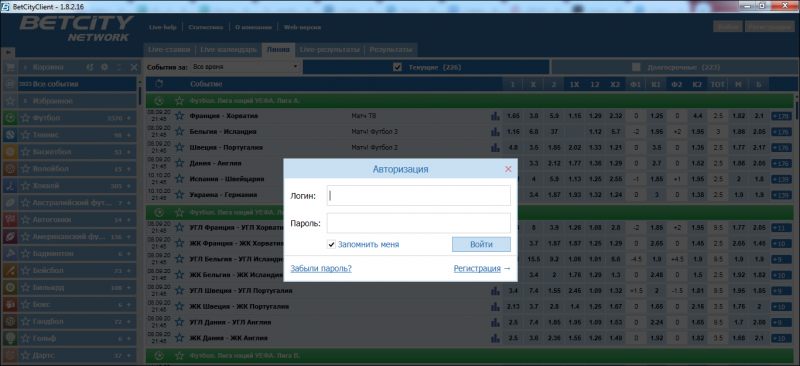
Task: Open statistics chart icon for ЖК Дания - ЖК Англия
Action: (495, 338)
